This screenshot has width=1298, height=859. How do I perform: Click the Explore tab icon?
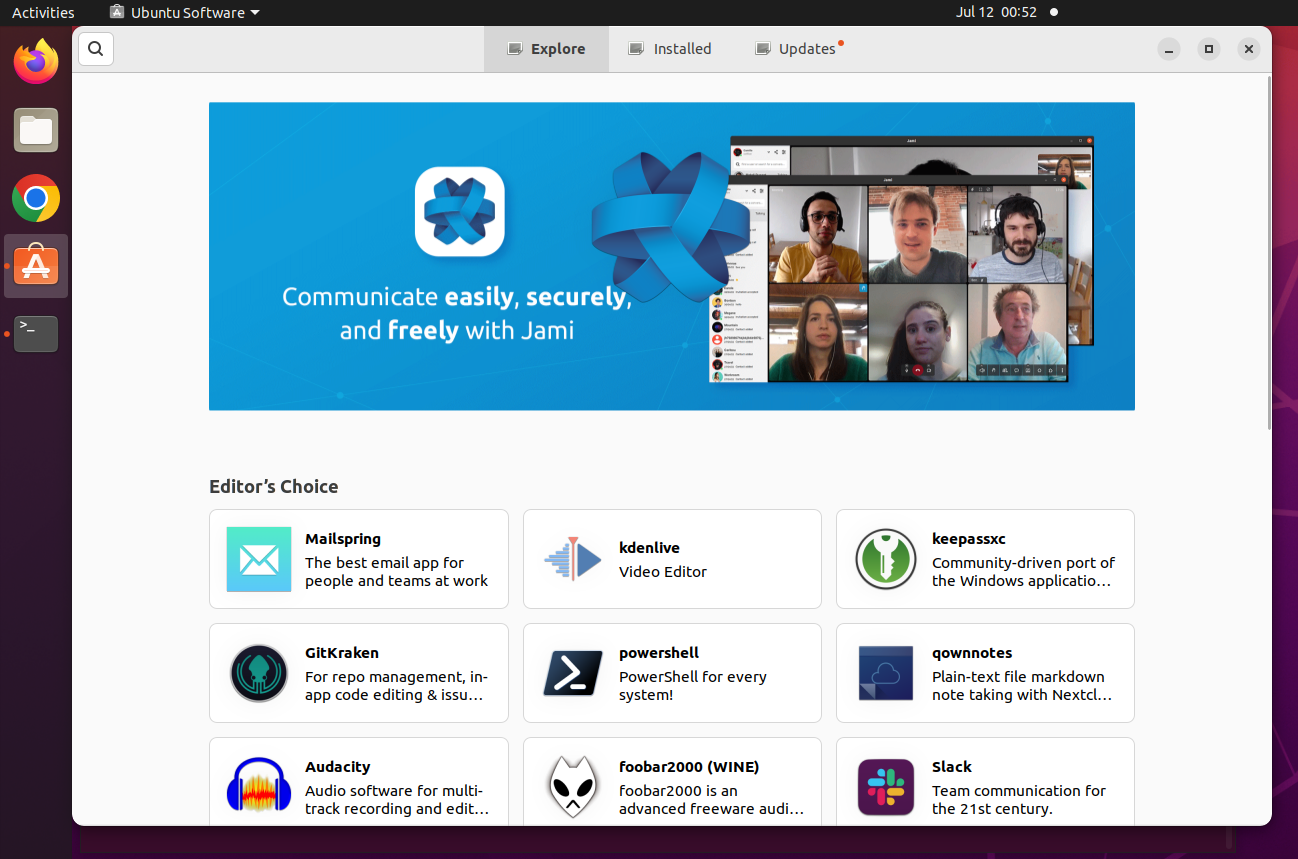(515, 48)
